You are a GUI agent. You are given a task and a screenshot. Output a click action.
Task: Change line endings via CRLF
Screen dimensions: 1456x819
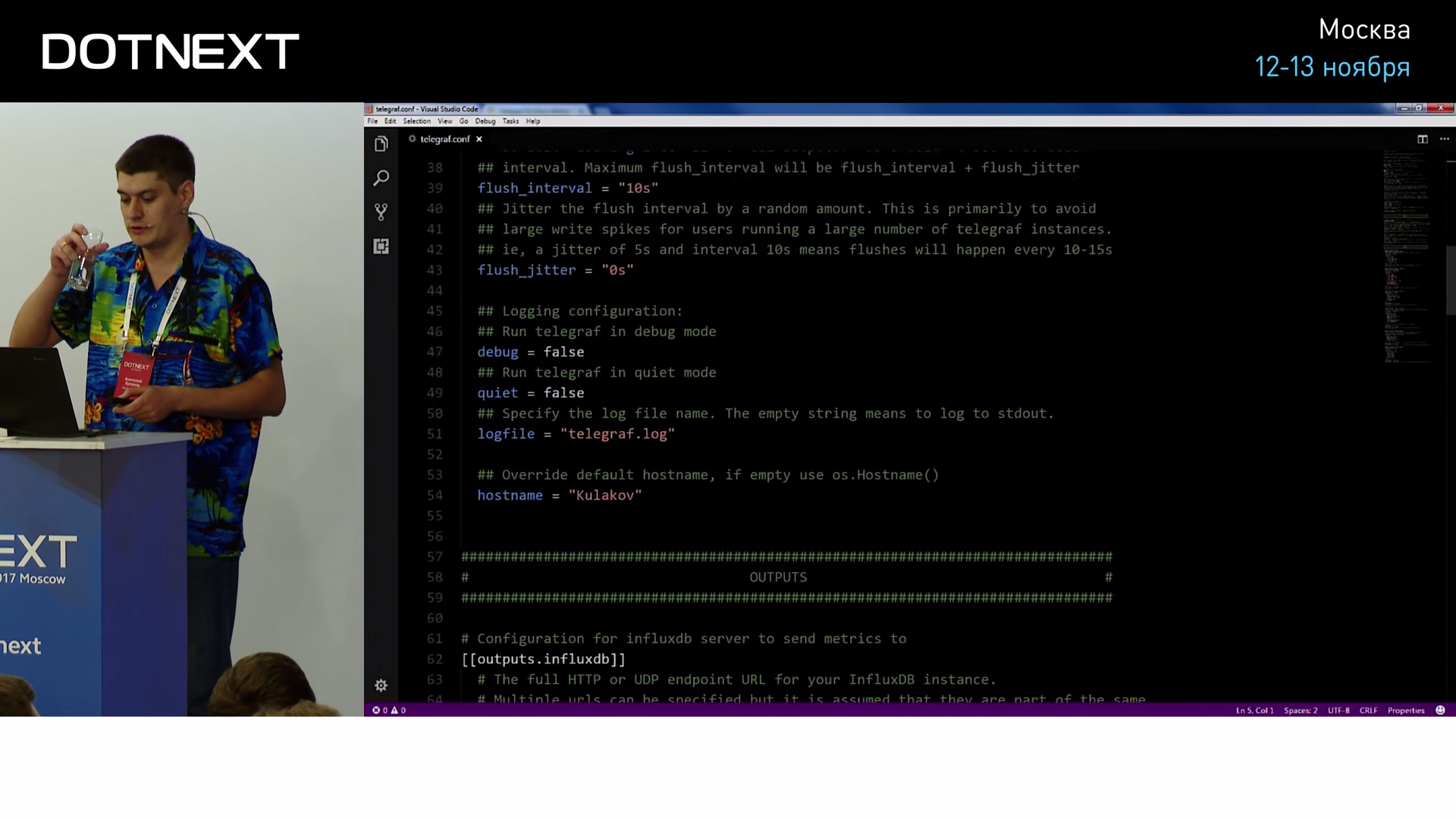1368,711
